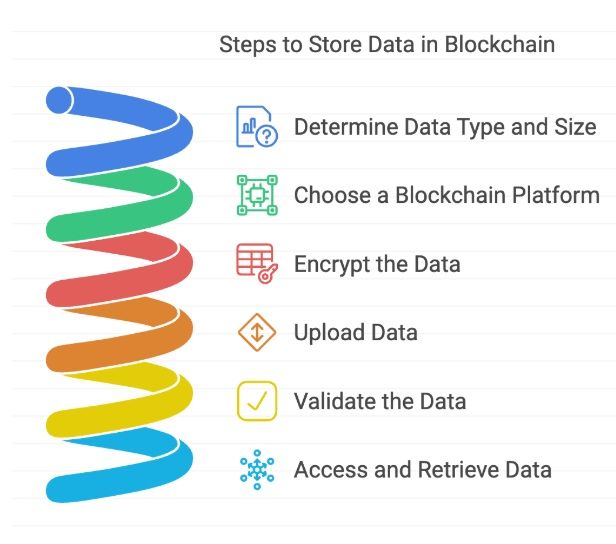Select the Encrypt the Data label

(x=377, y=264)
